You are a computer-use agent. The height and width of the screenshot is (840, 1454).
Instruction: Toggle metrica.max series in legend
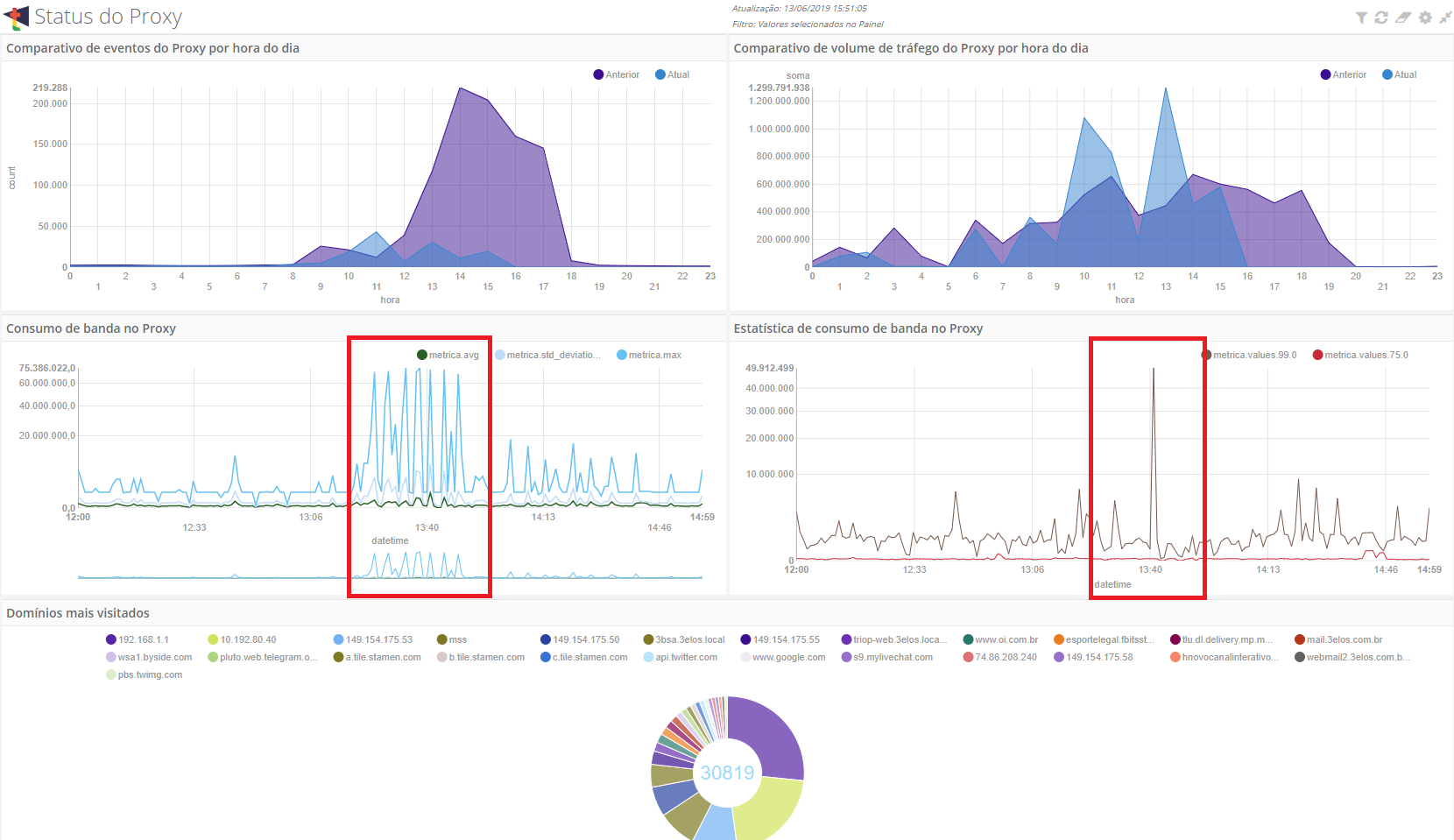point(649,355)
